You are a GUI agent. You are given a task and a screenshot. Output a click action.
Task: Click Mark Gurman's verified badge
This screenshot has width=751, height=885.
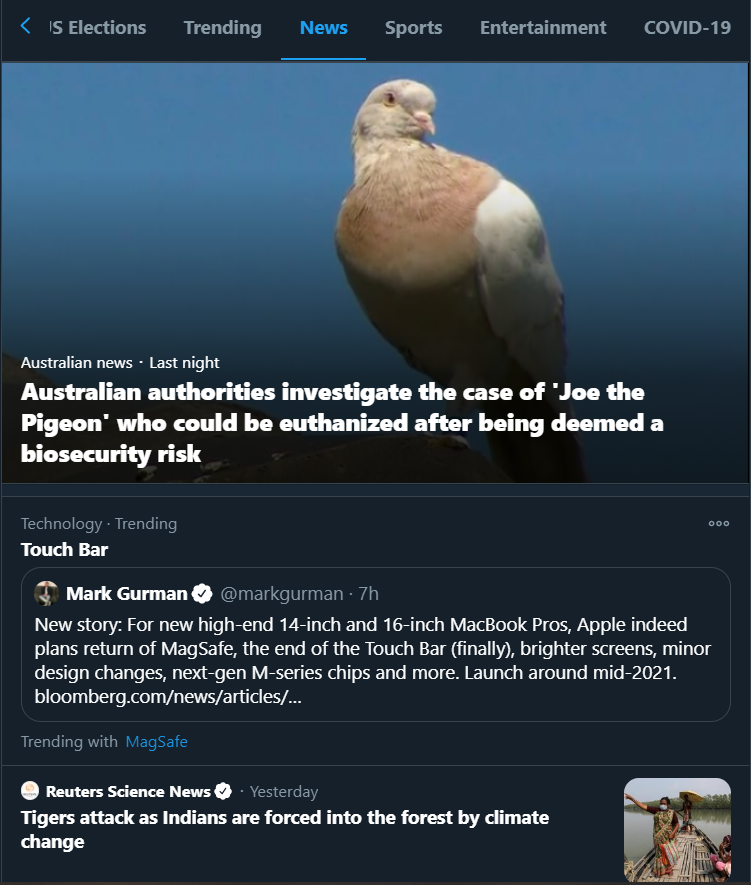pos(202,593)
